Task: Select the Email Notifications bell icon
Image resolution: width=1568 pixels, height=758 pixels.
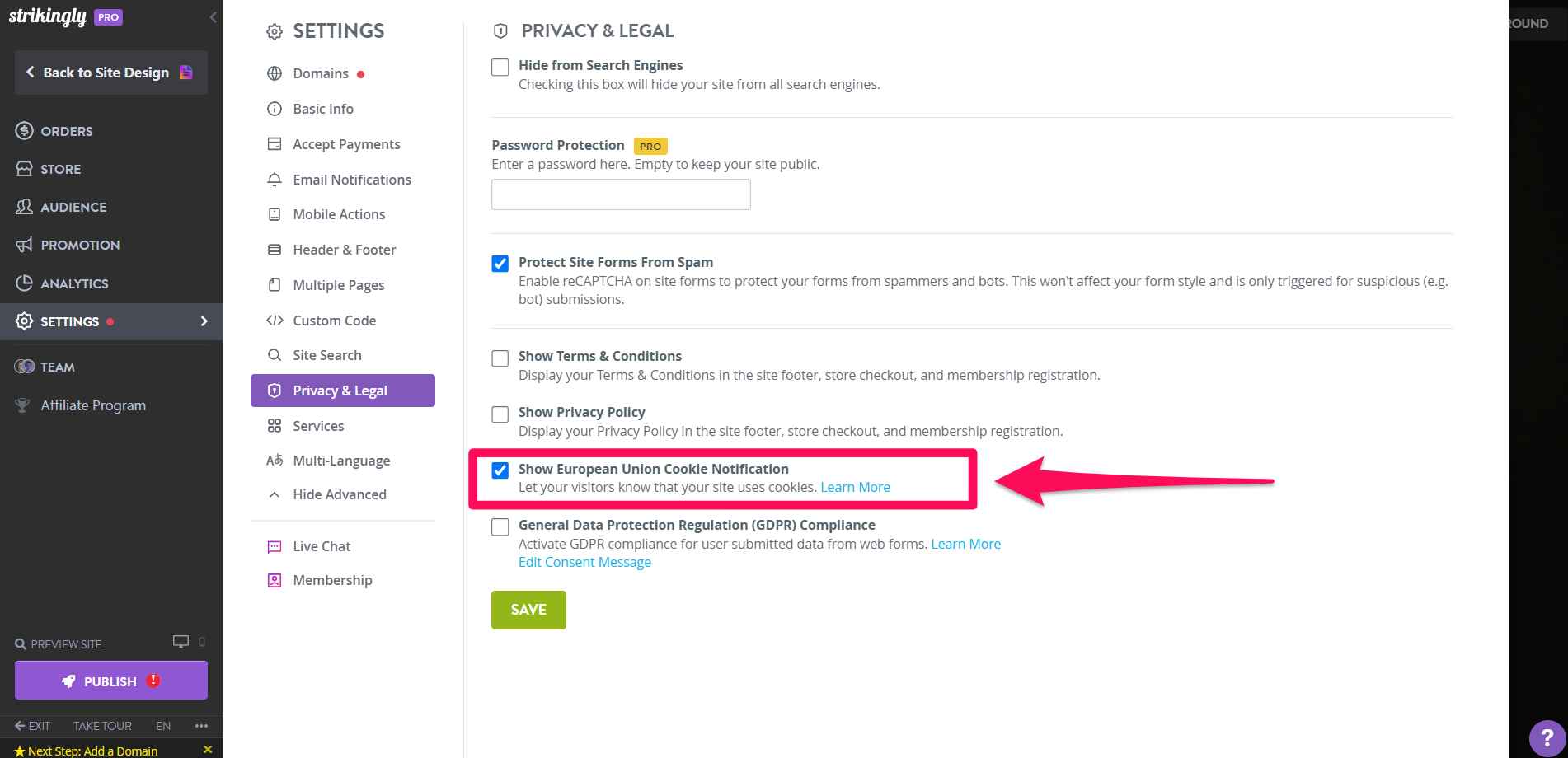Action: (275, 180)
